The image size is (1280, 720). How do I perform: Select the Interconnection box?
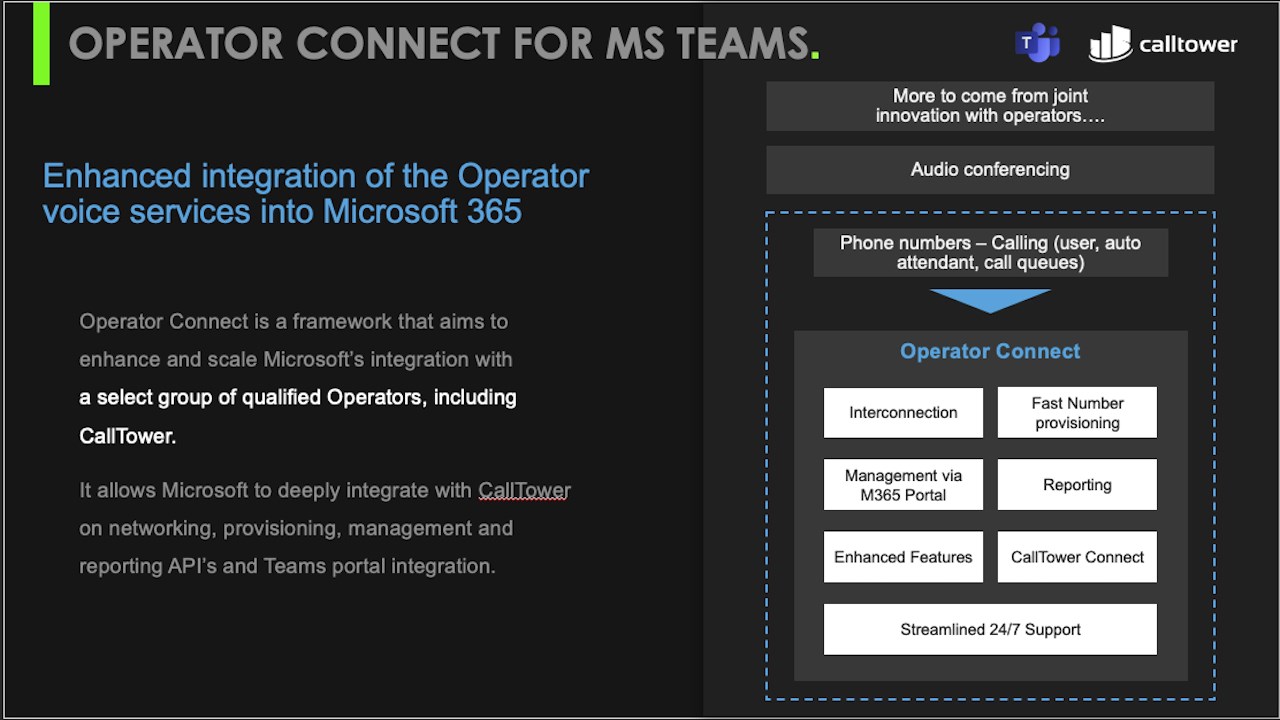click(903, 412)
